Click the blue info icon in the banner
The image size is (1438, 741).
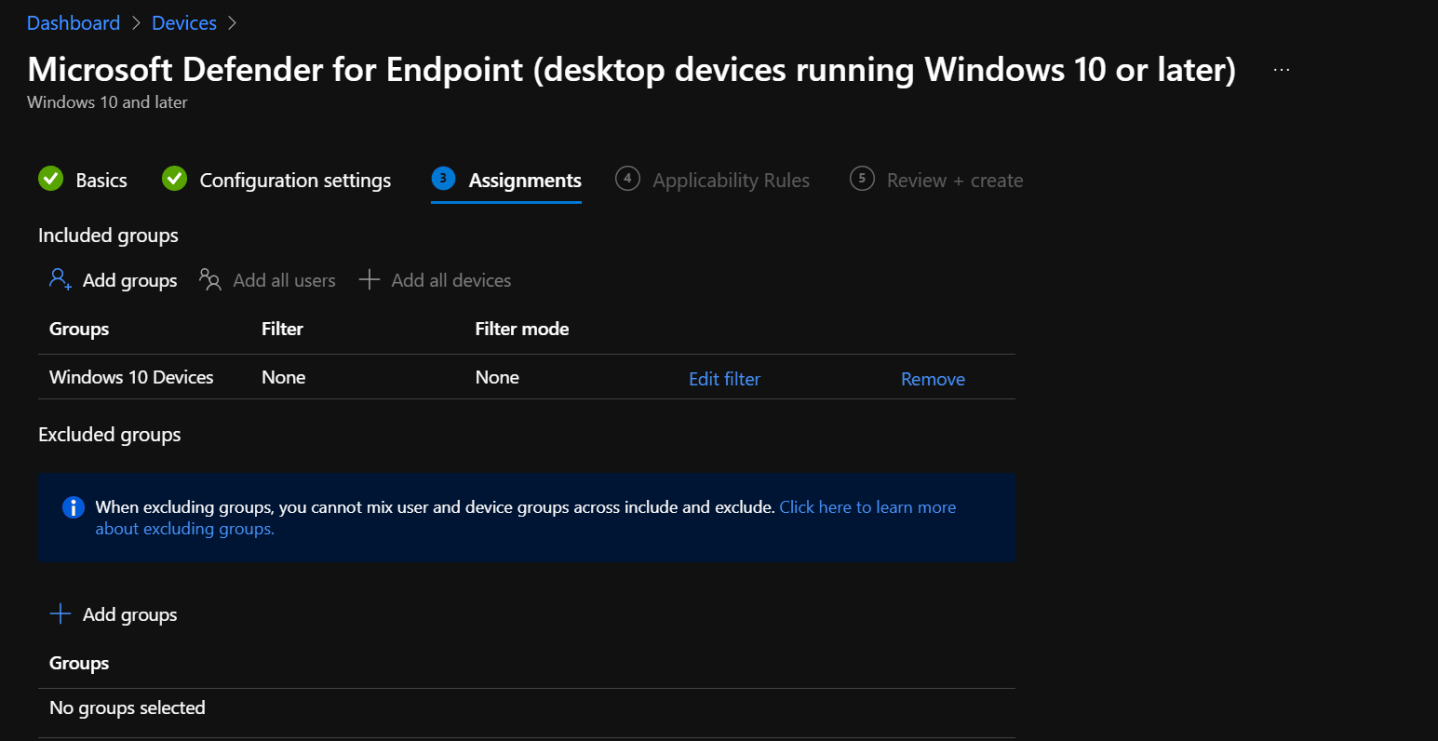(73, 507)
